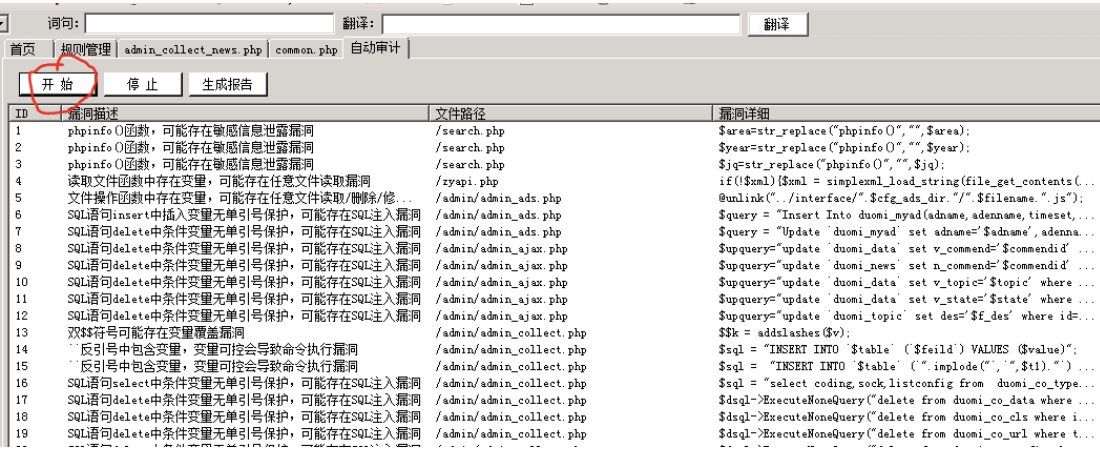Select row 16 SQL select description
The height and width of the screenshot is (462, 1100).
244,383
